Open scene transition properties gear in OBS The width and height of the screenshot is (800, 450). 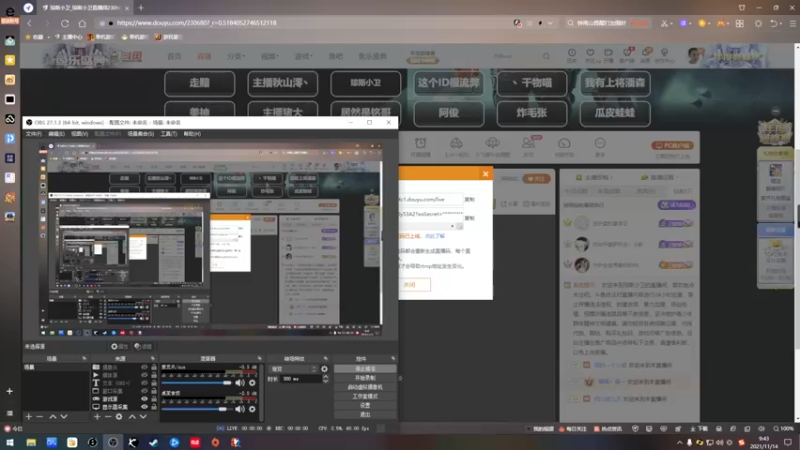click(x=324, y=369)
